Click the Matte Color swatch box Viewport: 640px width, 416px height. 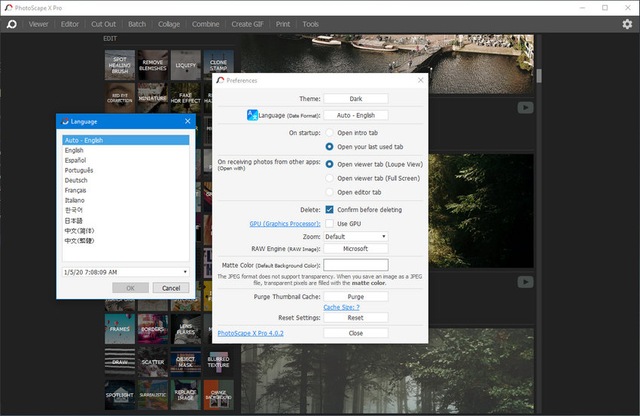(x=355, y=265)
